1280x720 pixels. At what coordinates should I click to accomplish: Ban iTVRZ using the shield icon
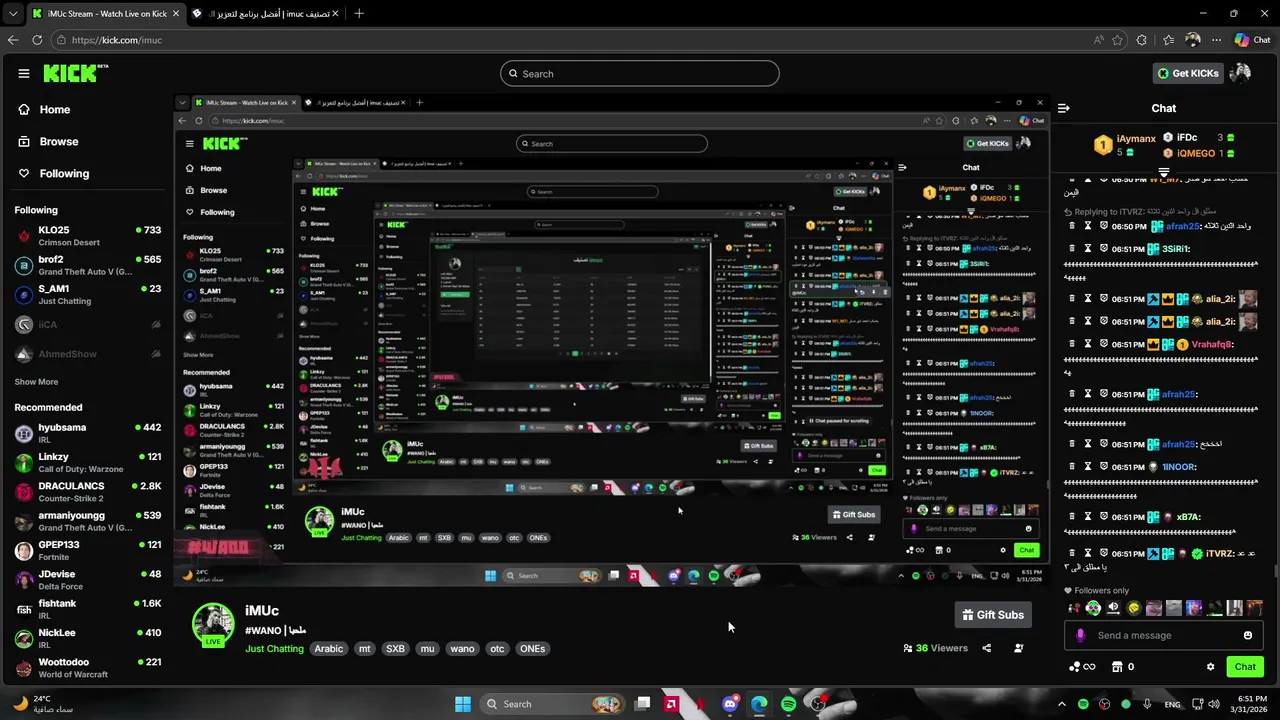(1104, 553)
